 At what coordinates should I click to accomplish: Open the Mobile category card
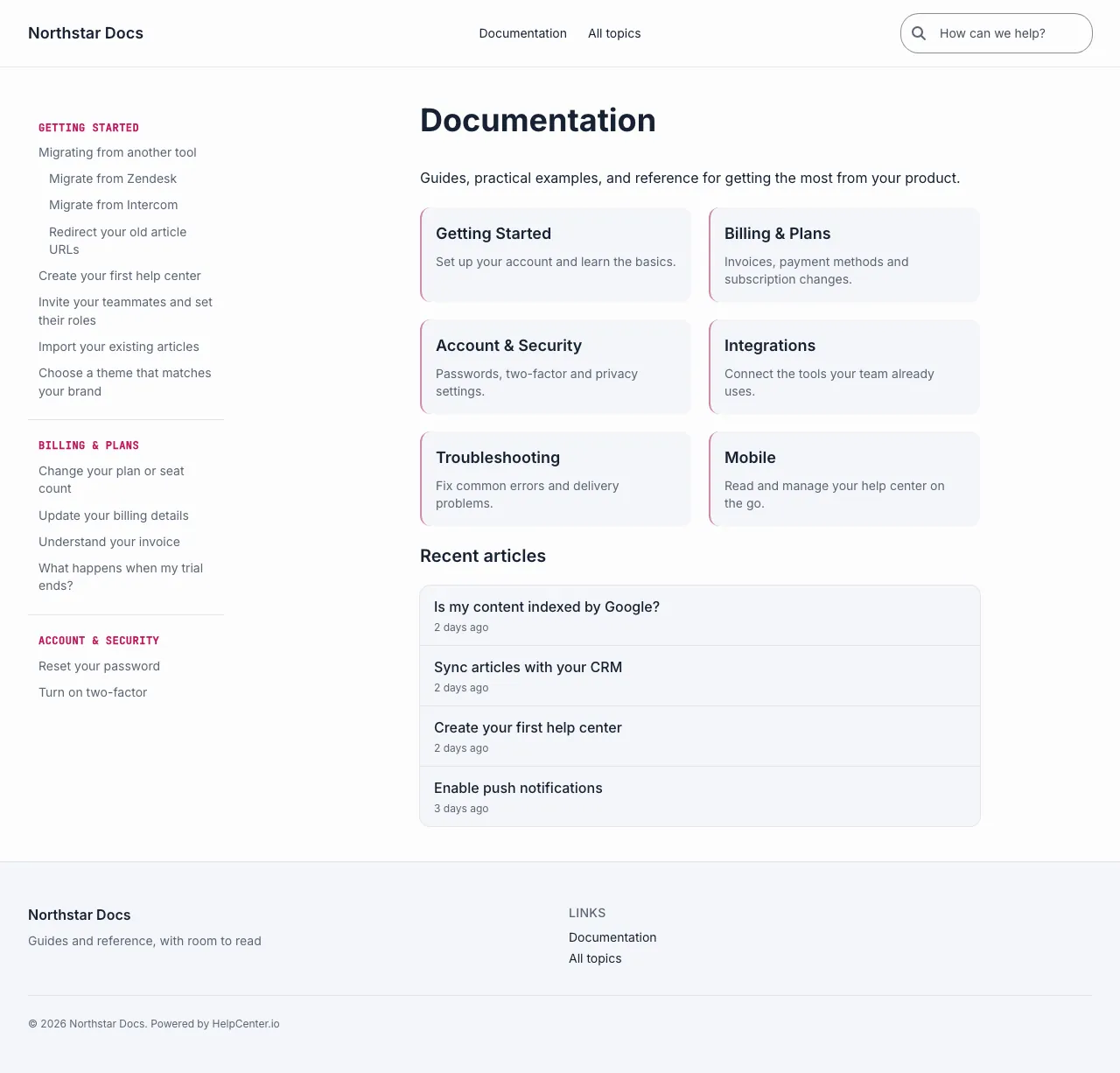844,479
